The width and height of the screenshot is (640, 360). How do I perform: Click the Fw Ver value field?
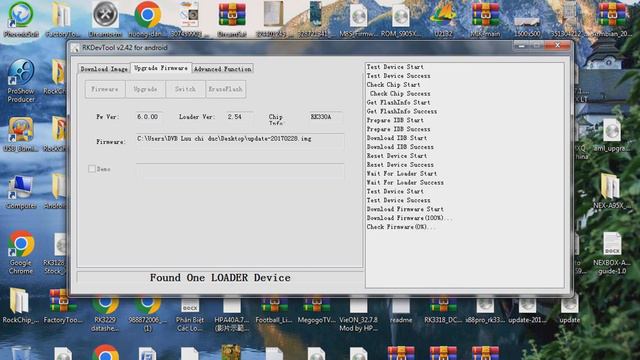point(149,117)
